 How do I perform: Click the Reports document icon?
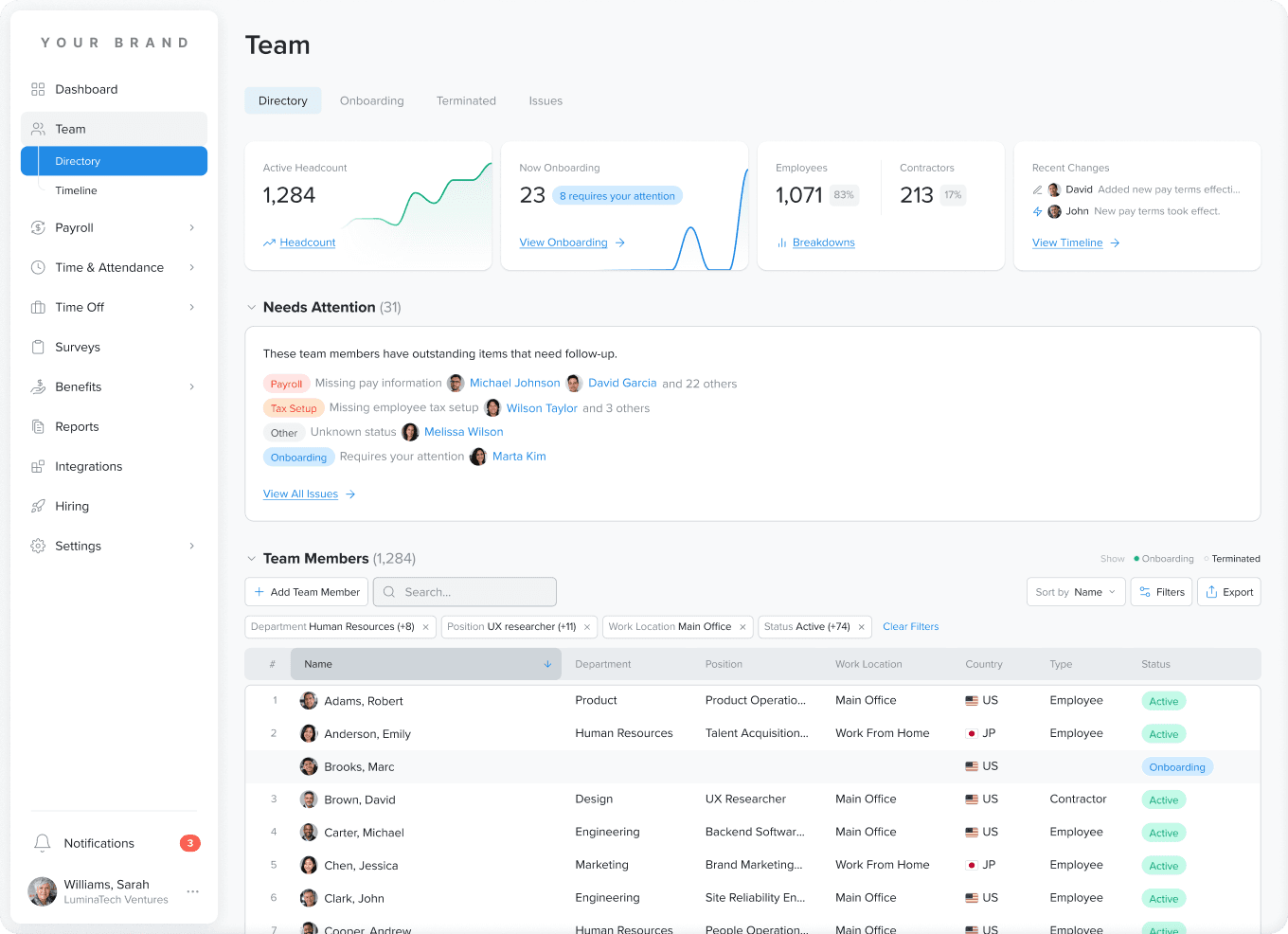coord(38,426)
